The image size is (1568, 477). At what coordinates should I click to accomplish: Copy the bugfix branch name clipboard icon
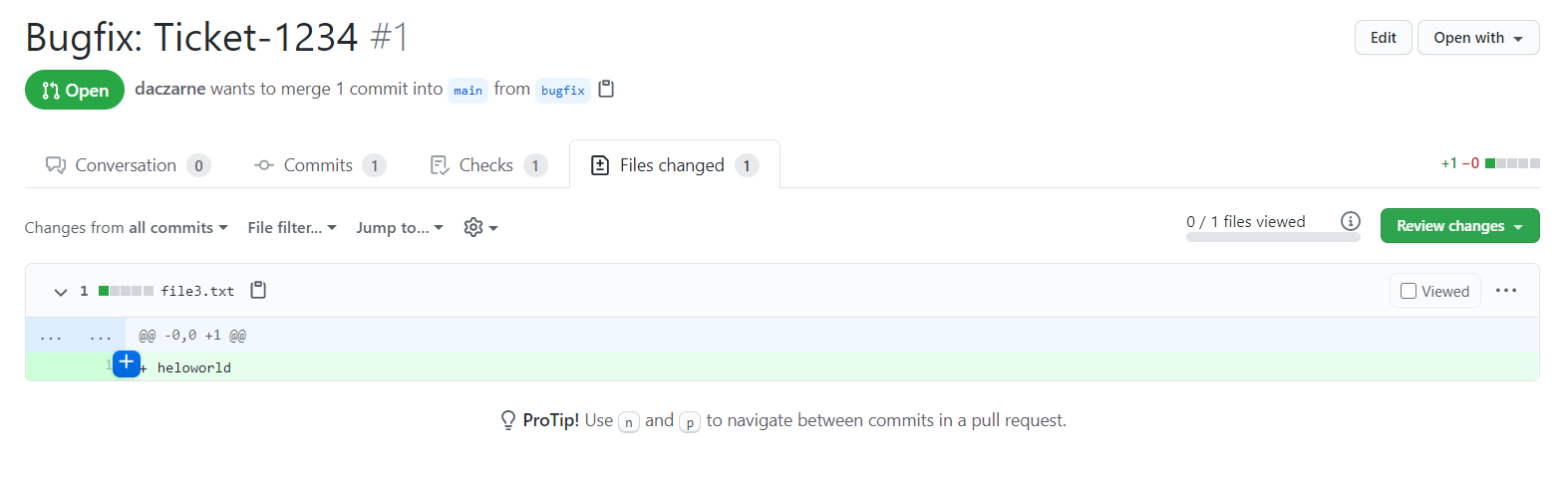(606, 90)
